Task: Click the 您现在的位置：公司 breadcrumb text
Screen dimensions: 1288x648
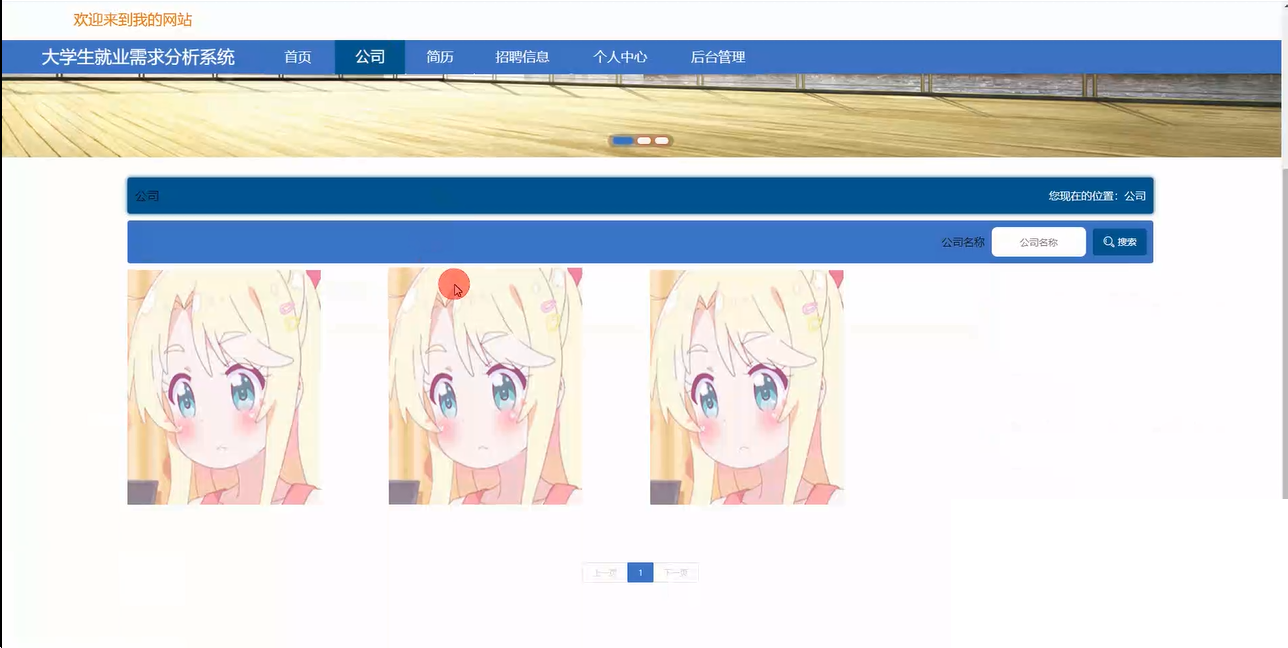Action: point(1097,196)
